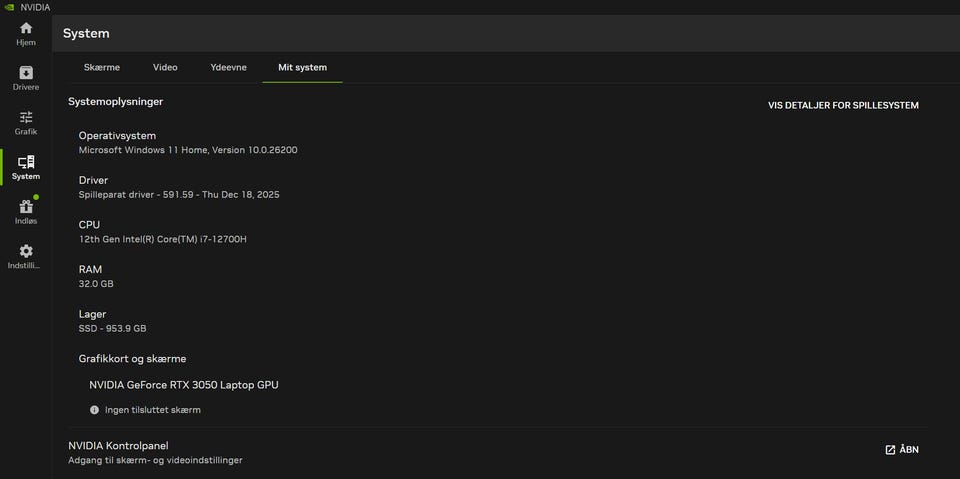Switch to the Ydeevne tab

[228, 67]
